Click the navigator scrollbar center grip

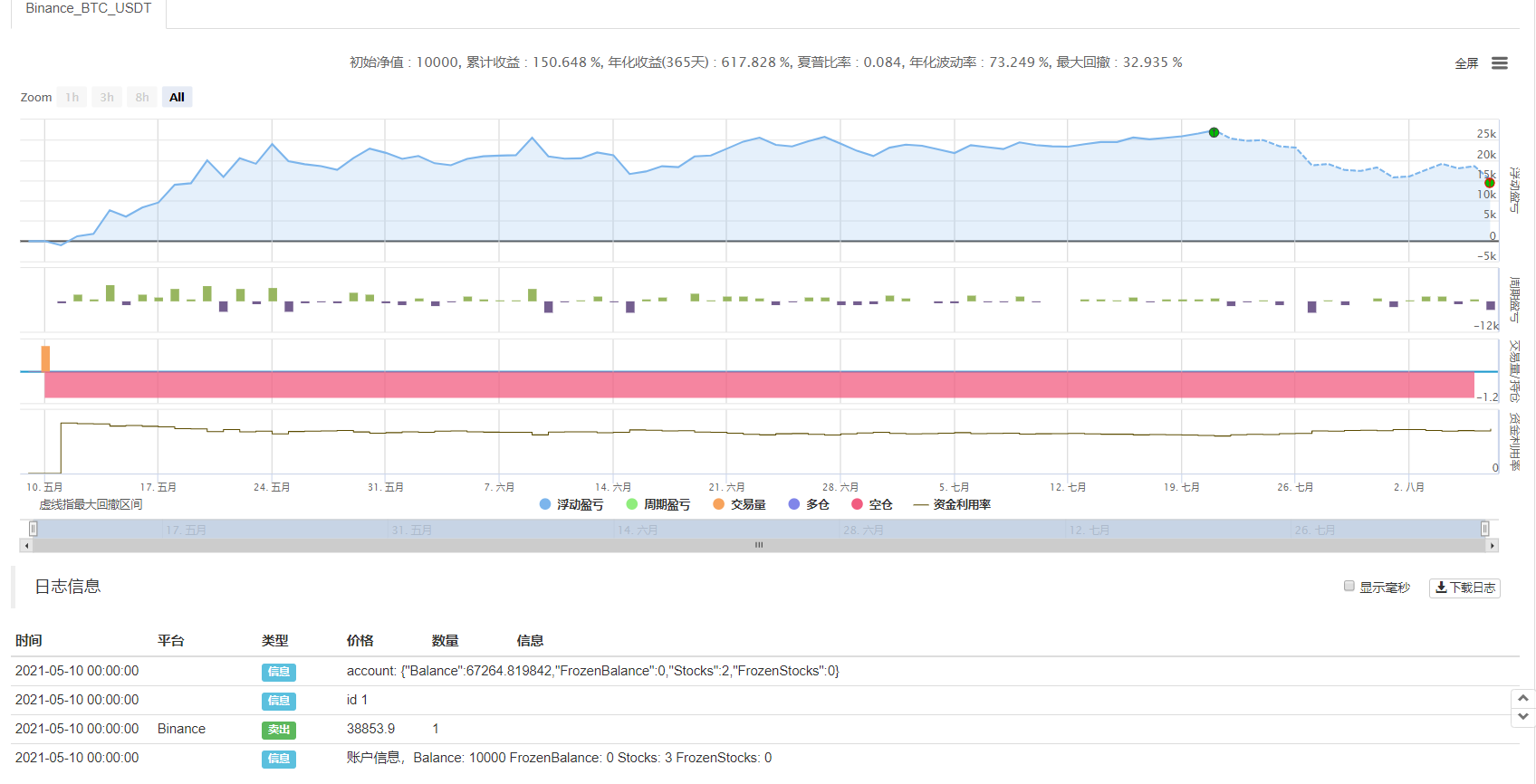point(759,545)
